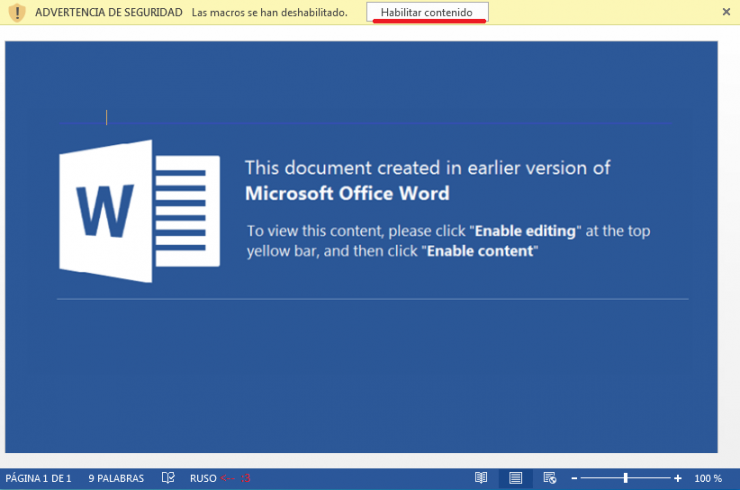Open the proofing errors icon

[x=168, y=478]
